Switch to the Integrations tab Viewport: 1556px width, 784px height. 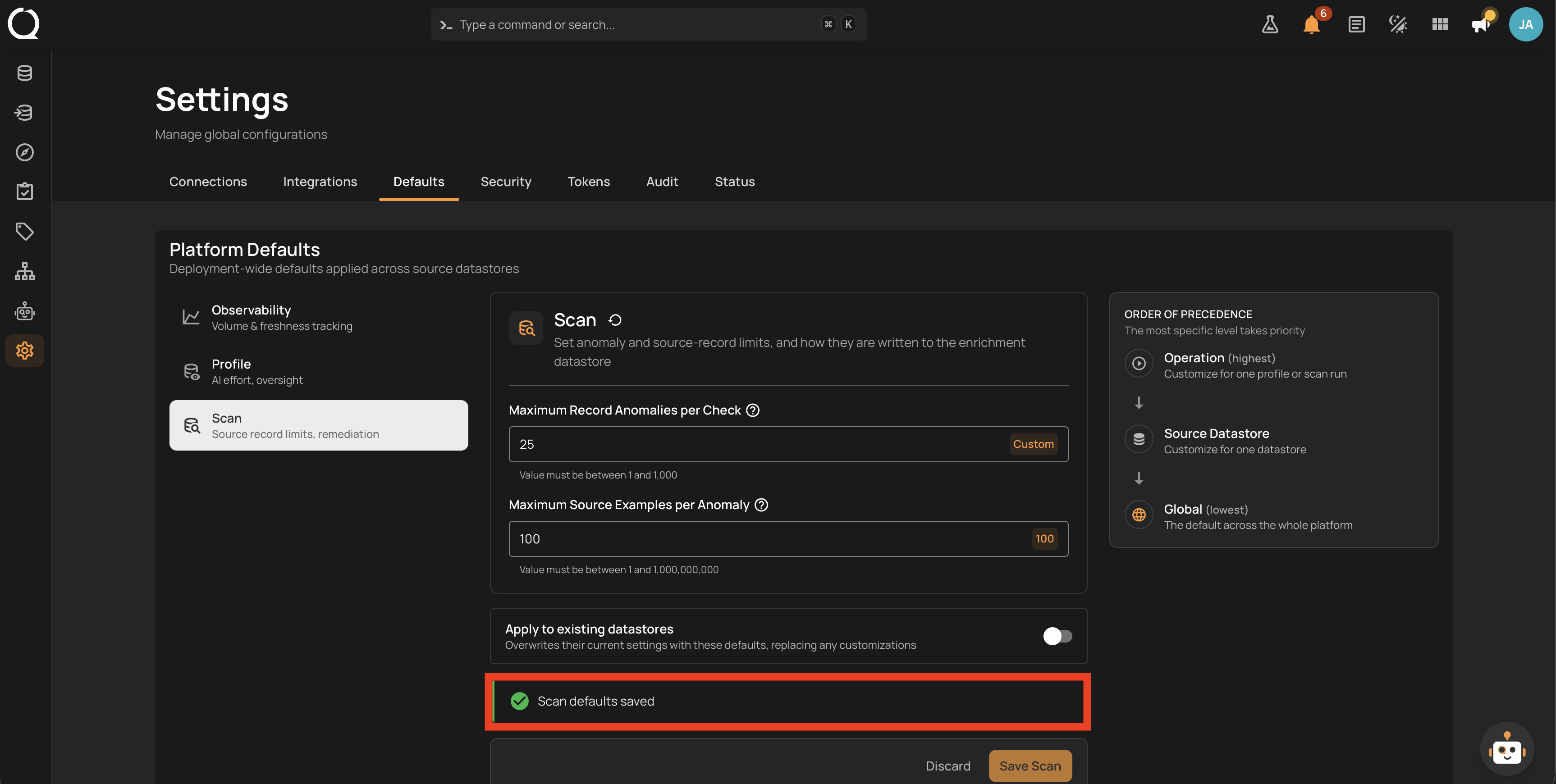pyautogui.click(x=320, y=181)
